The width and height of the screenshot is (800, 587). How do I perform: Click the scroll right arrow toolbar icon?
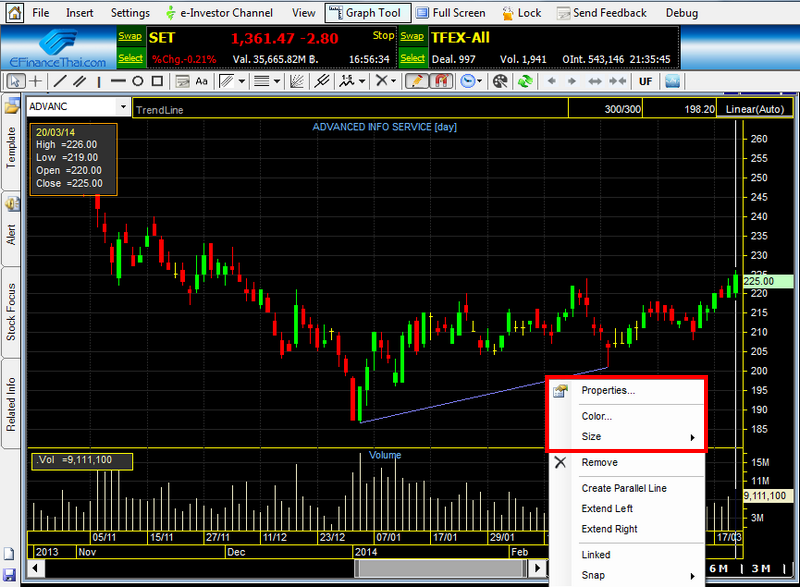point(572,81)
